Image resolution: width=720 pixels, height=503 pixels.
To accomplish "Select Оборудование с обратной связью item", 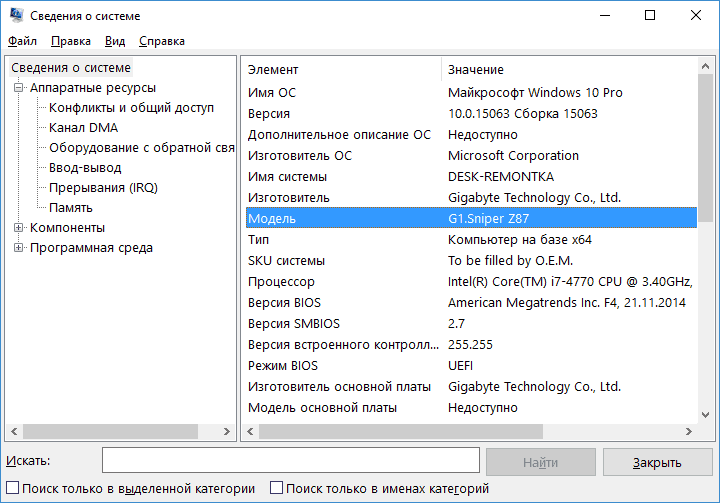I will point(142,147).
